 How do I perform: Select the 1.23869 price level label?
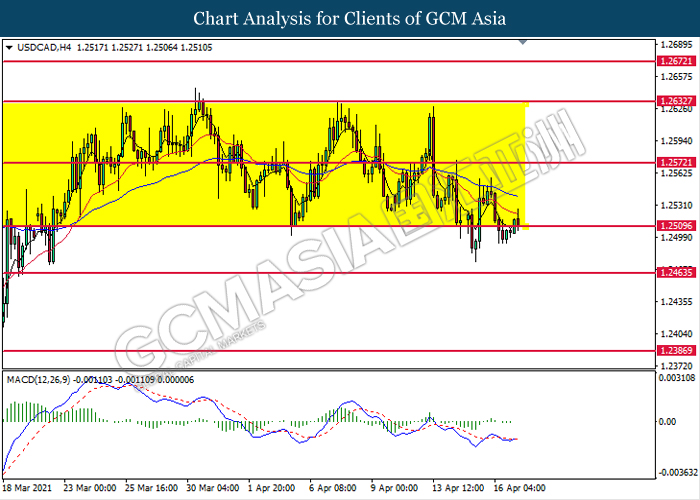677,350
